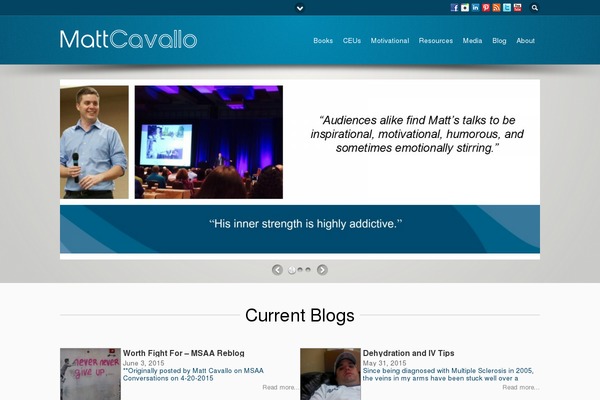The height and width of the screenshot is (400, 600).
Task: Click 'Since being diagnosed with Multiple Sclerosis' excerpt
Action: point(448,374)
